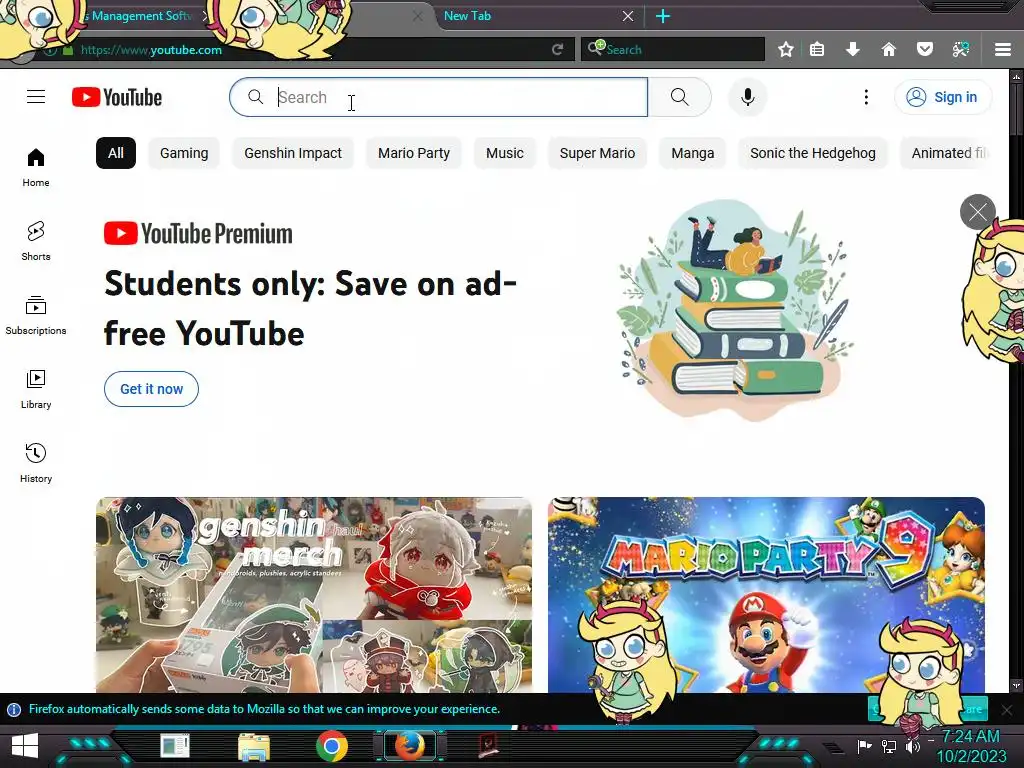The height and width of the screenshot is (768, 1024).
Task: Reload the page in Firefox
Action: pyautogui.click(x=557, y=50)
